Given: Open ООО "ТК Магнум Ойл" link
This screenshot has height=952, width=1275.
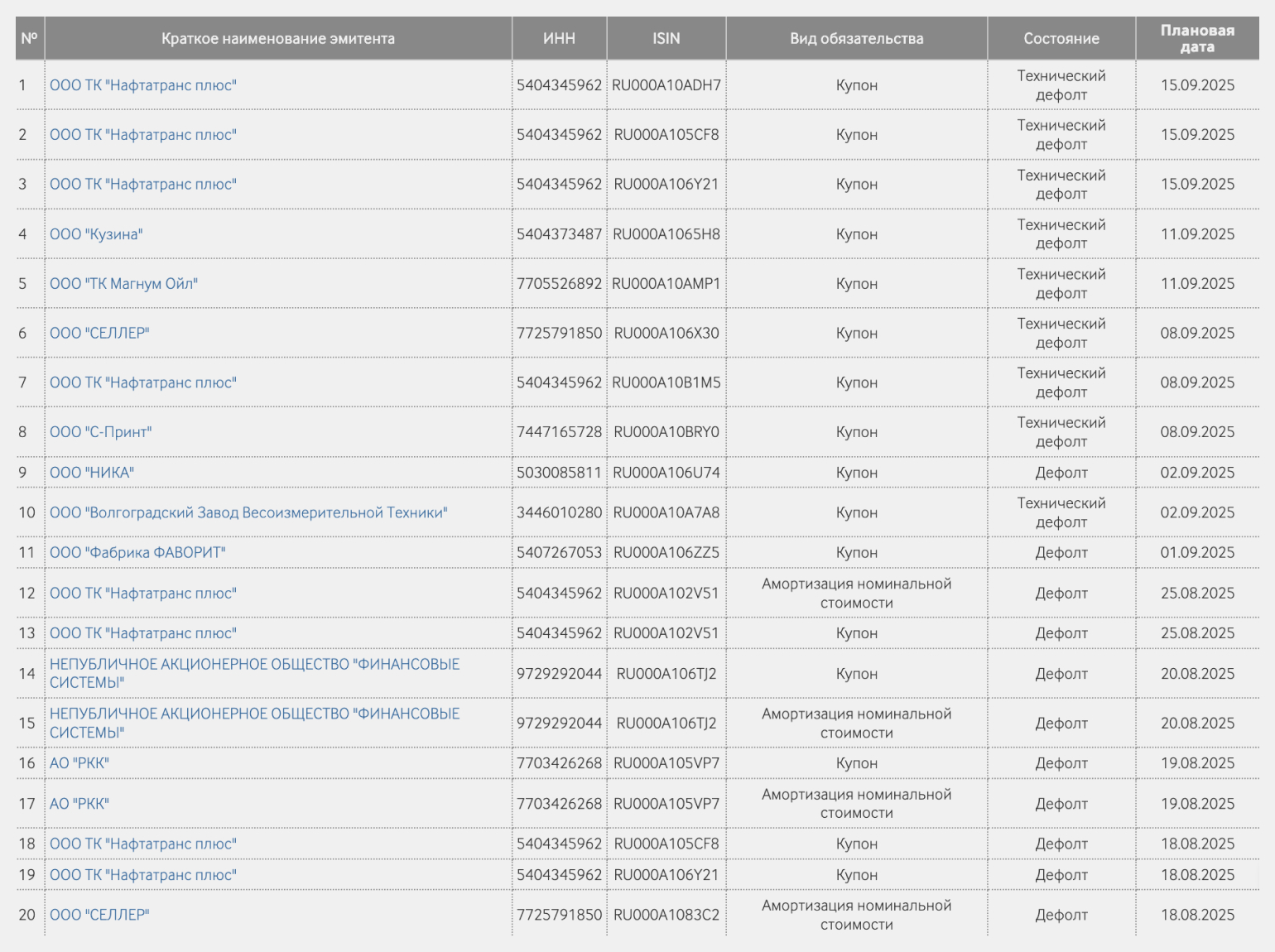Looking at the screenshot, I should pyautogui.click(x=123, y=284).
